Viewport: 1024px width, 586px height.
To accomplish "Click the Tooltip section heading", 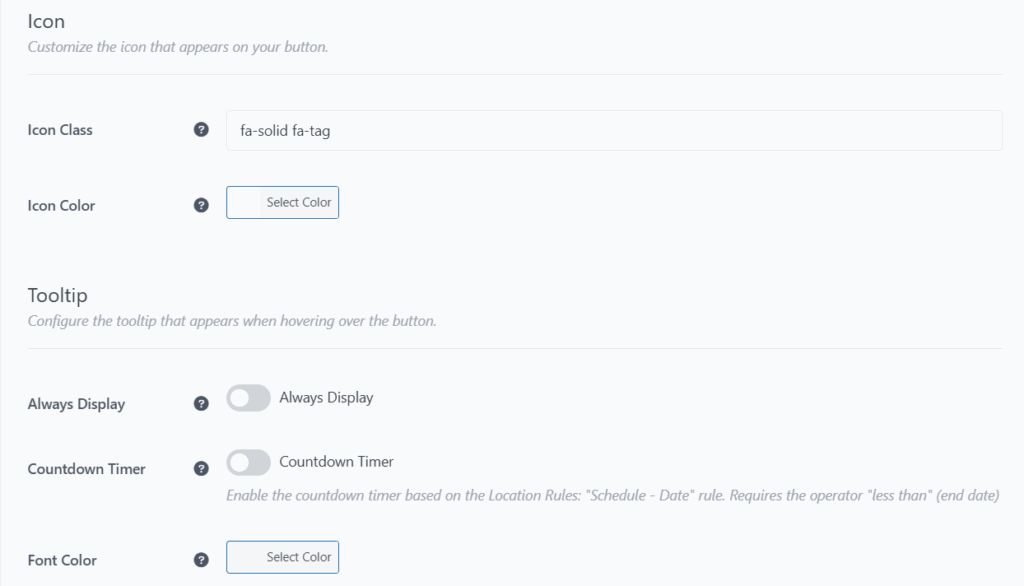I will pos(57,295).
